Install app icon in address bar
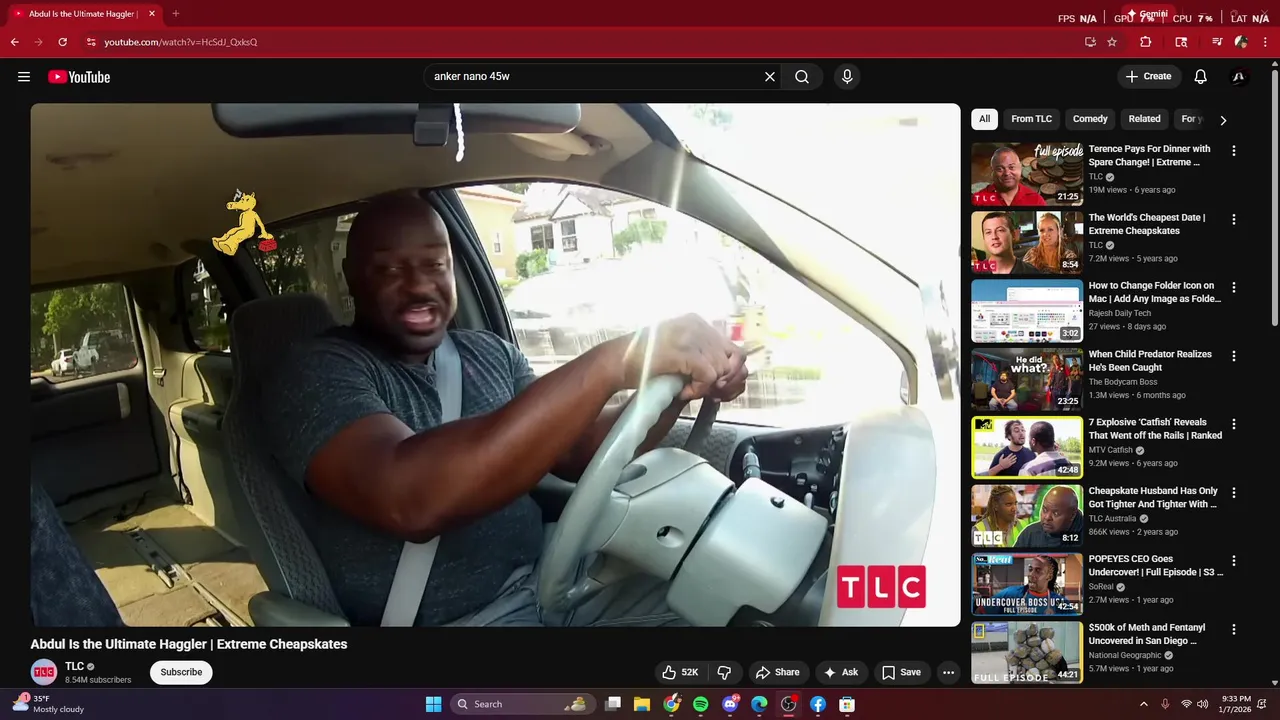 [1090, 42]
